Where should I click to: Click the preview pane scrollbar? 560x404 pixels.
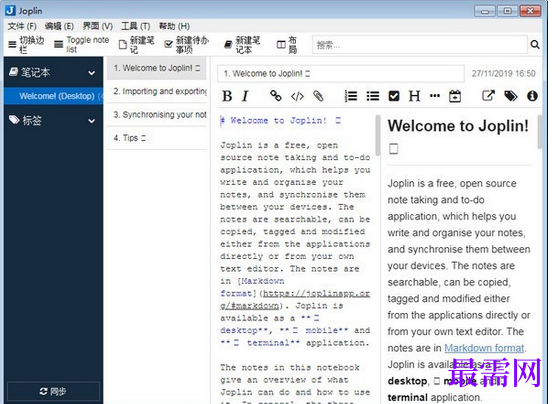[540, 131]
